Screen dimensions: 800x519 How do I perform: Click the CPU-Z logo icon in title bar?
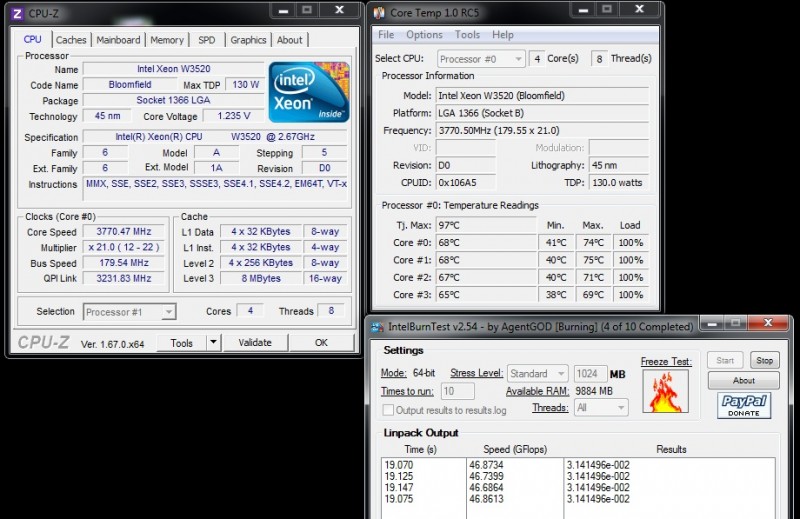[x=17, y=12]
